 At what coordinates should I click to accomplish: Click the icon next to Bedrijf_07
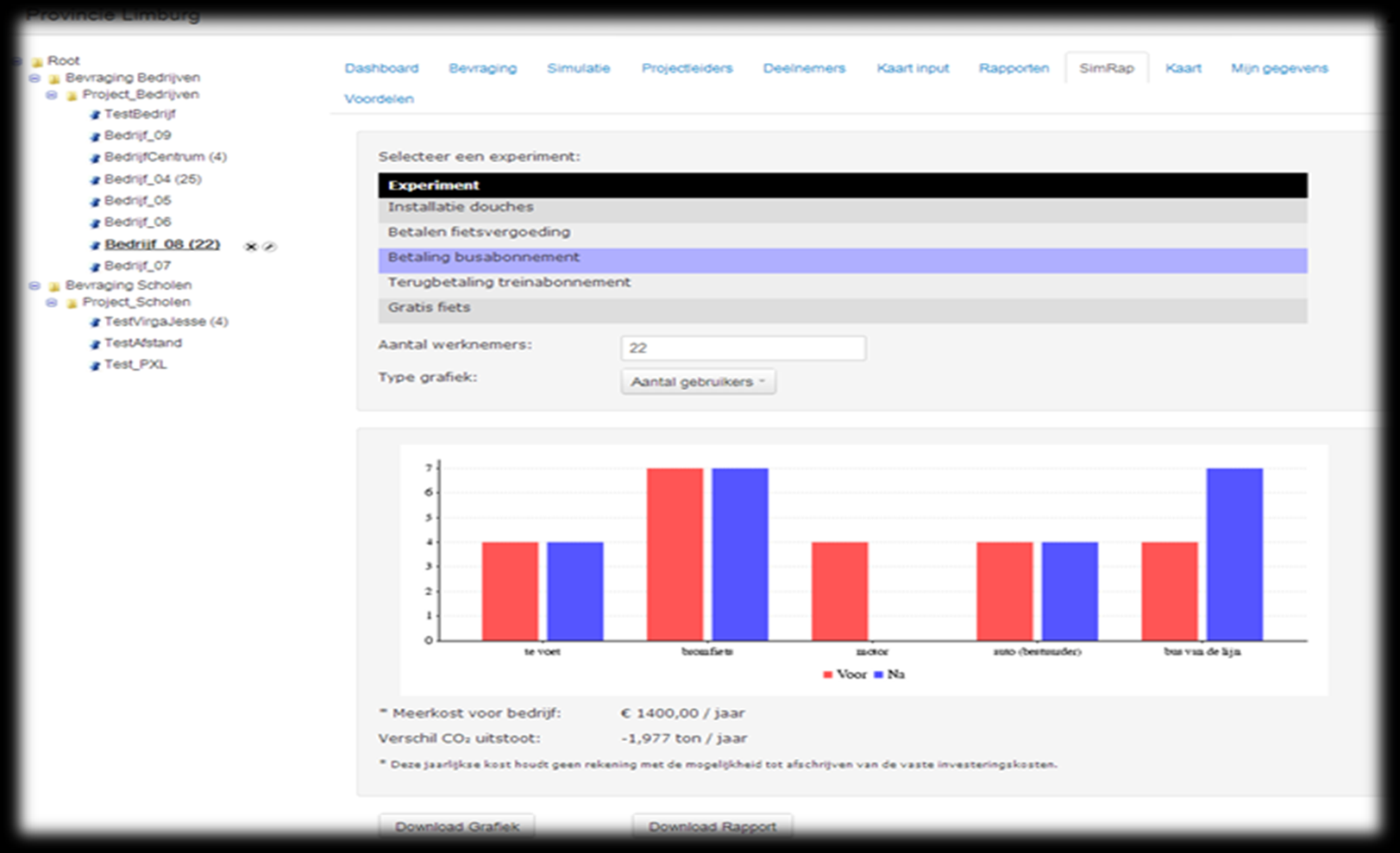pyautogui.click(x=96, y=267)
